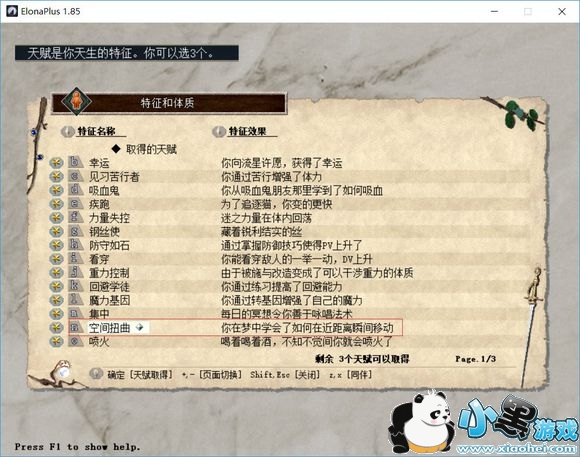Click the star bullet icon beside 钢丝使

[x=56, y=231]
